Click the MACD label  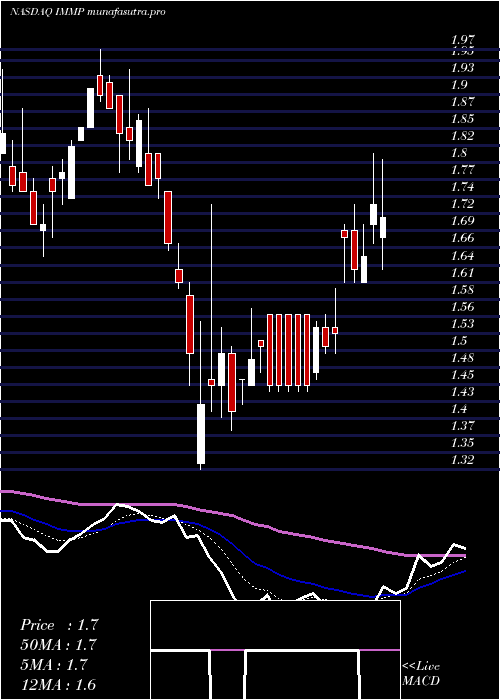pyautogui.click(x=421, y=681)
